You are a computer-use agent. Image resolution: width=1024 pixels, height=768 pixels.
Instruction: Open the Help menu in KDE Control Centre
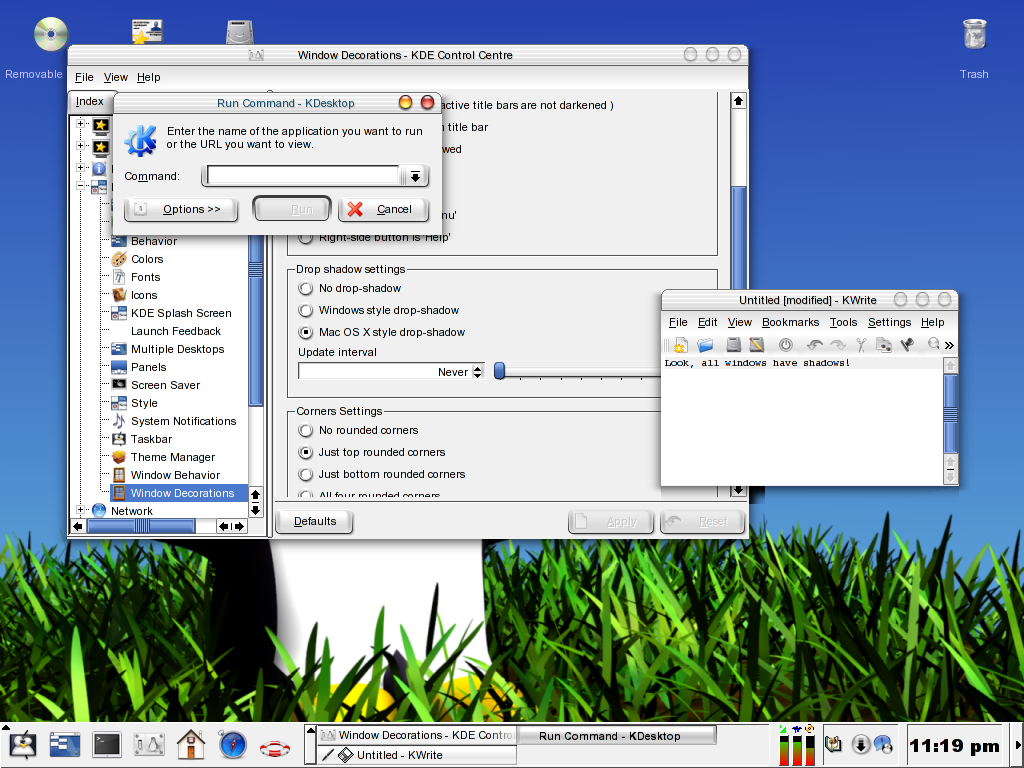pos(148,77)
